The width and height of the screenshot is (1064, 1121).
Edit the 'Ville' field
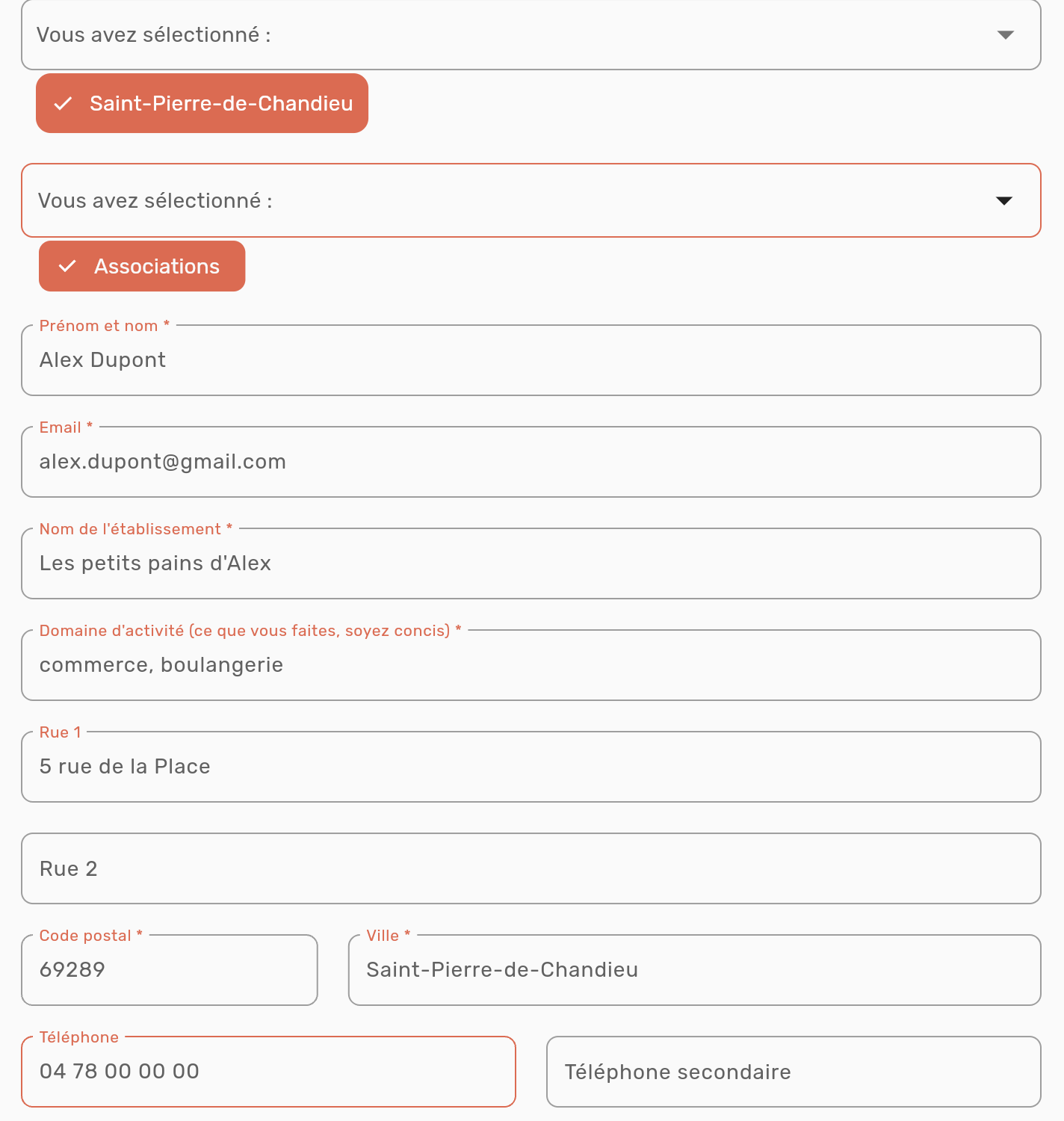tap(695, 970)
